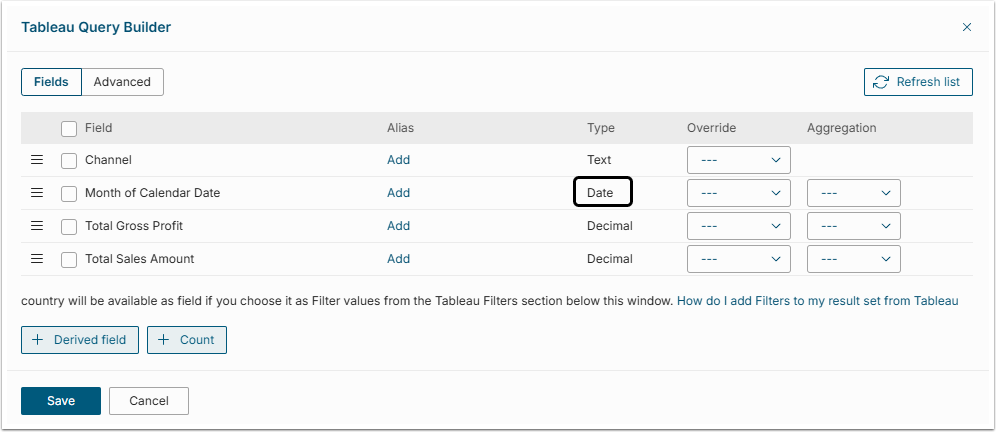Check the Month of Calendar Date checkbox
Image resolution: width=996 pixels, height=432 pixels.
coord(69,193)
